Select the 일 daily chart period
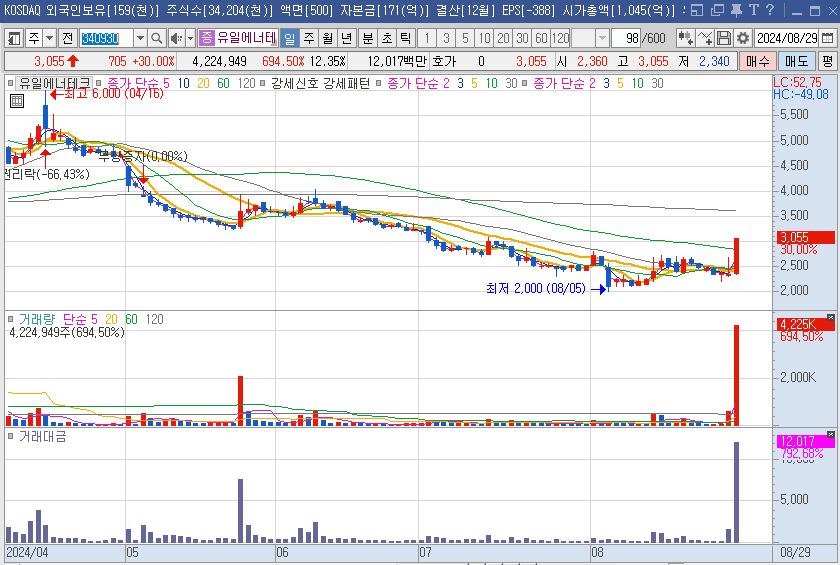840x565 pixels. [x=289, y=38]
